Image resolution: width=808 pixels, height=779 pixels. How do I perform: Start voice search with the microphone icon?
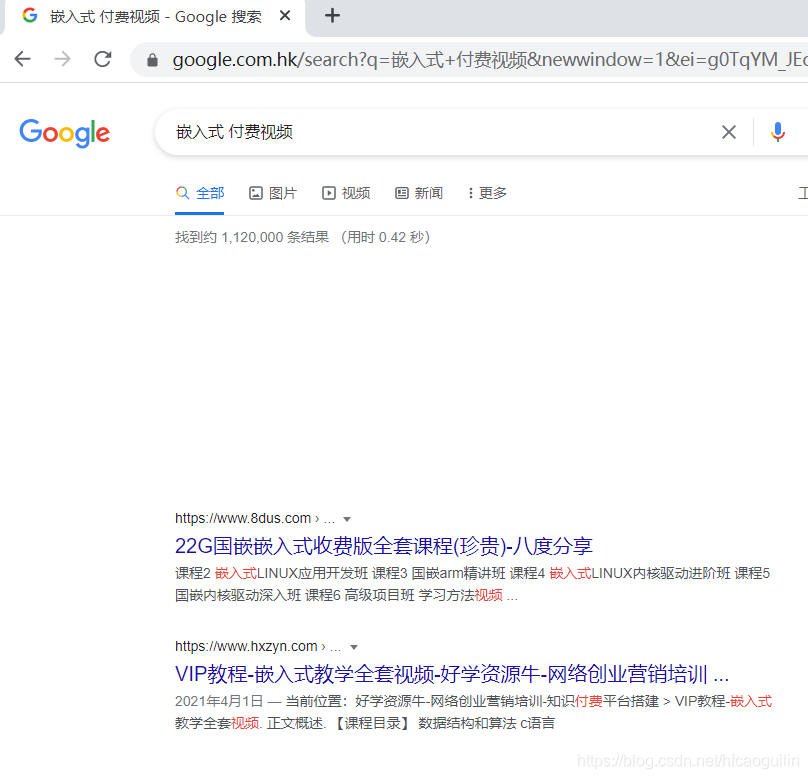tap(777, 132)
